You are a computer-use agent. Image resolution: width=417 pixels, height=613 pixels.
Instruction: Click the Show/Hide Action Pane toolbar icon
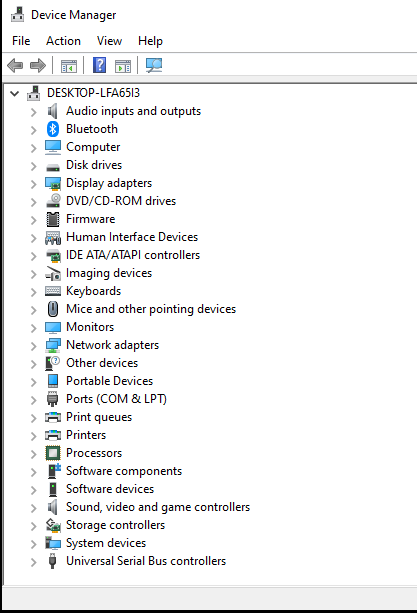tap(123, 66)
